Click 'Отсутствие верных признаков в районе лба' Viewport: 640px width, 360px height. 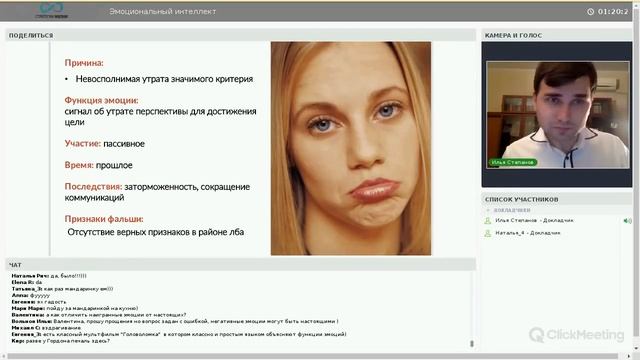[x=156, y=232]
